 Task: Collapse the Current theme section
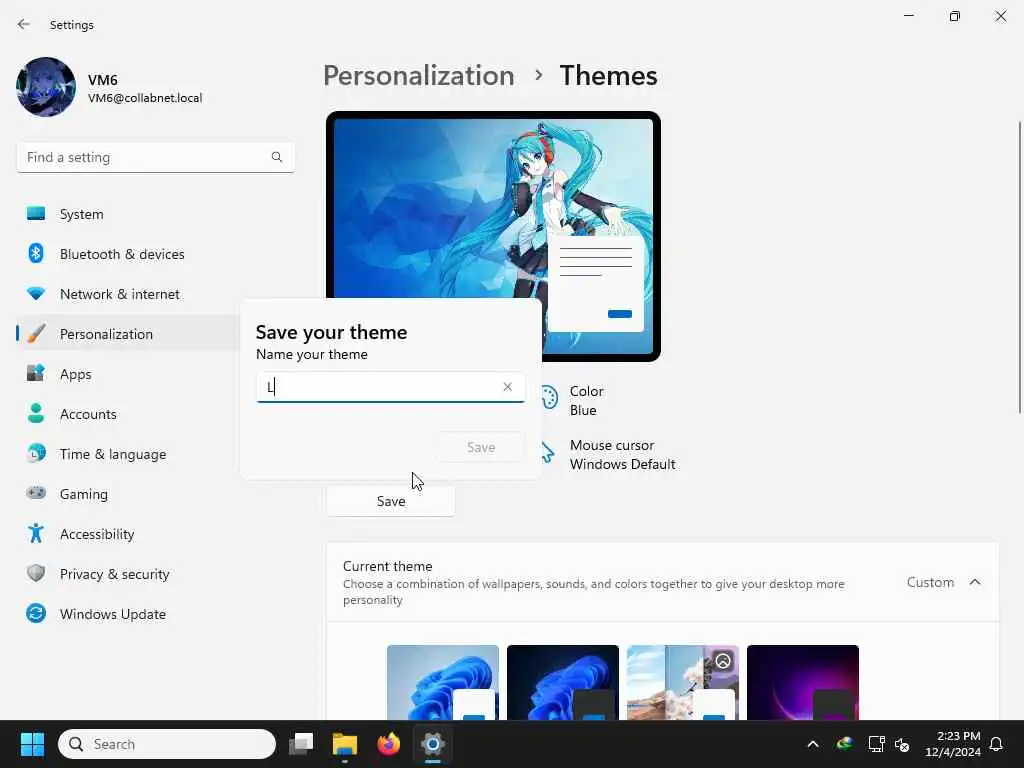pos(975,582)
